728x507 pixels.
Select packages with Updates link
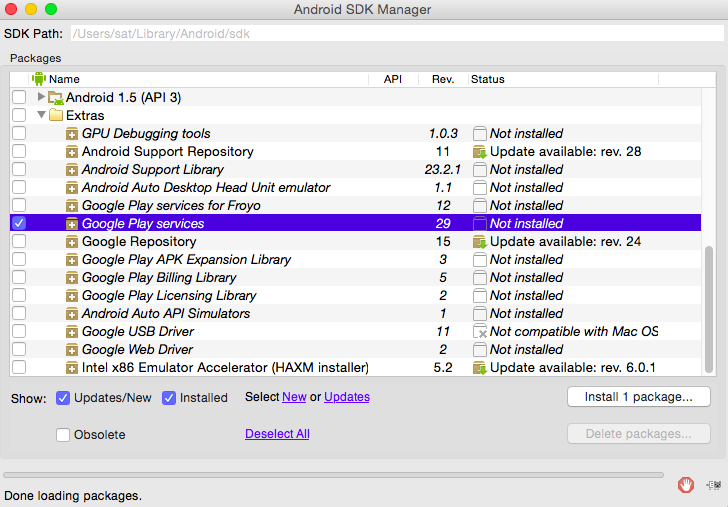tap(347, 397)
